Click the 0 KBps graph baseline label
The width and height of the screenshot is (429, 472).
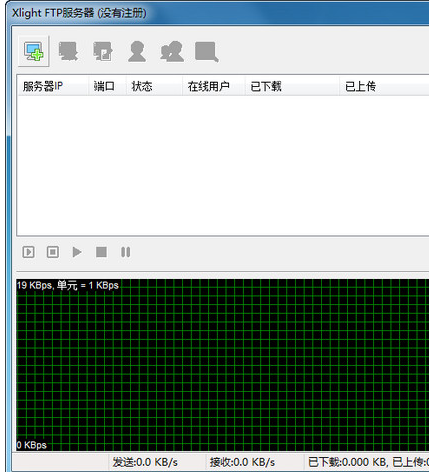32,445
